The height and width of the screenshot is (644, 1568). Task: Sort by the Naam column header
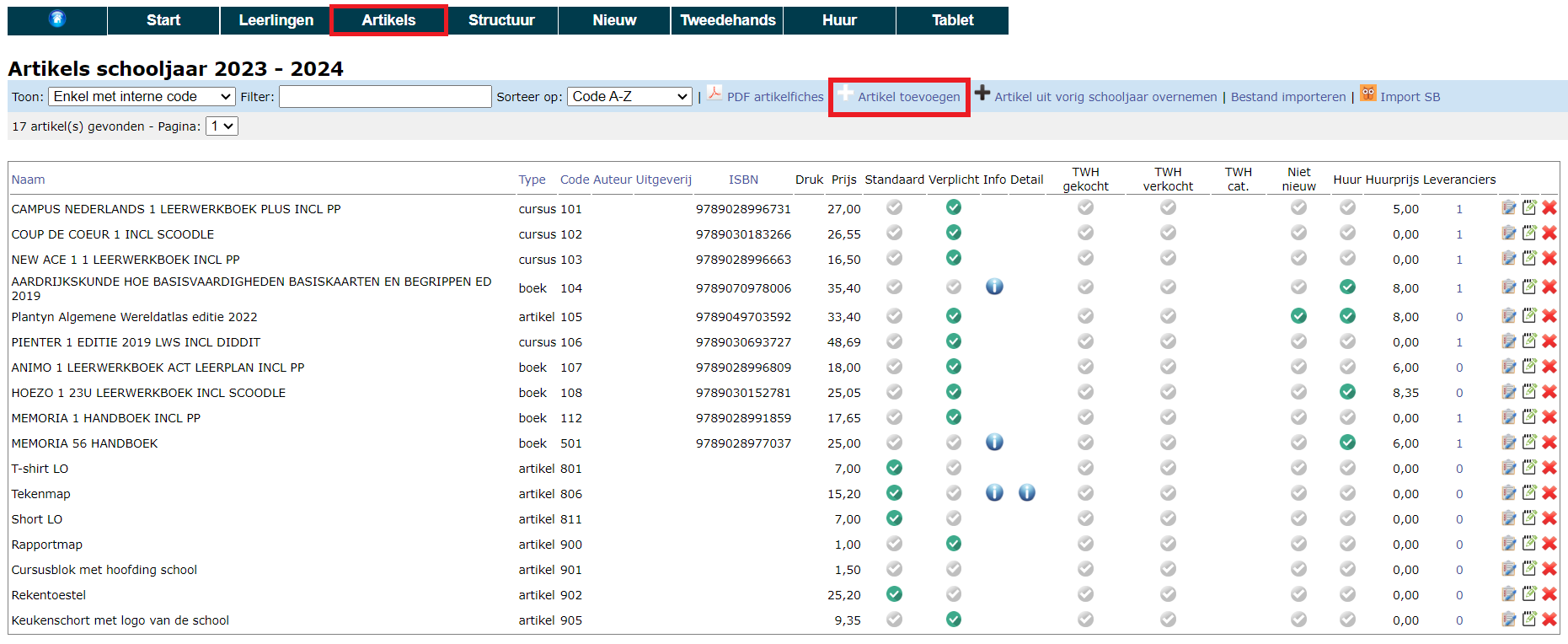pos(28,180)
